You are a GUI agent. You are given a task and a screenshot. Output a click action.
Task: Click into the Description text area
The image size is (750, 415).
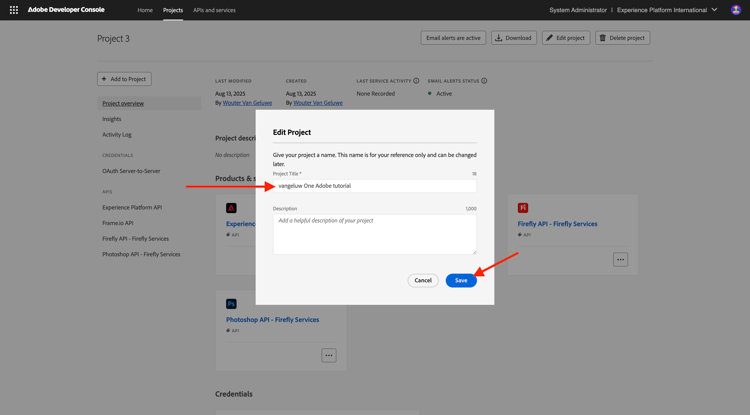[x=375, y=234]
